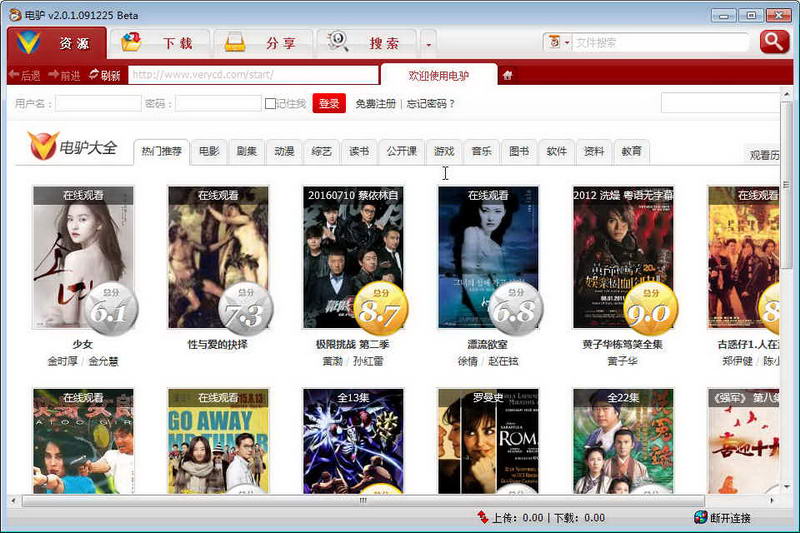
Task: Select the 读书 category tab
Action: point(359,151)
